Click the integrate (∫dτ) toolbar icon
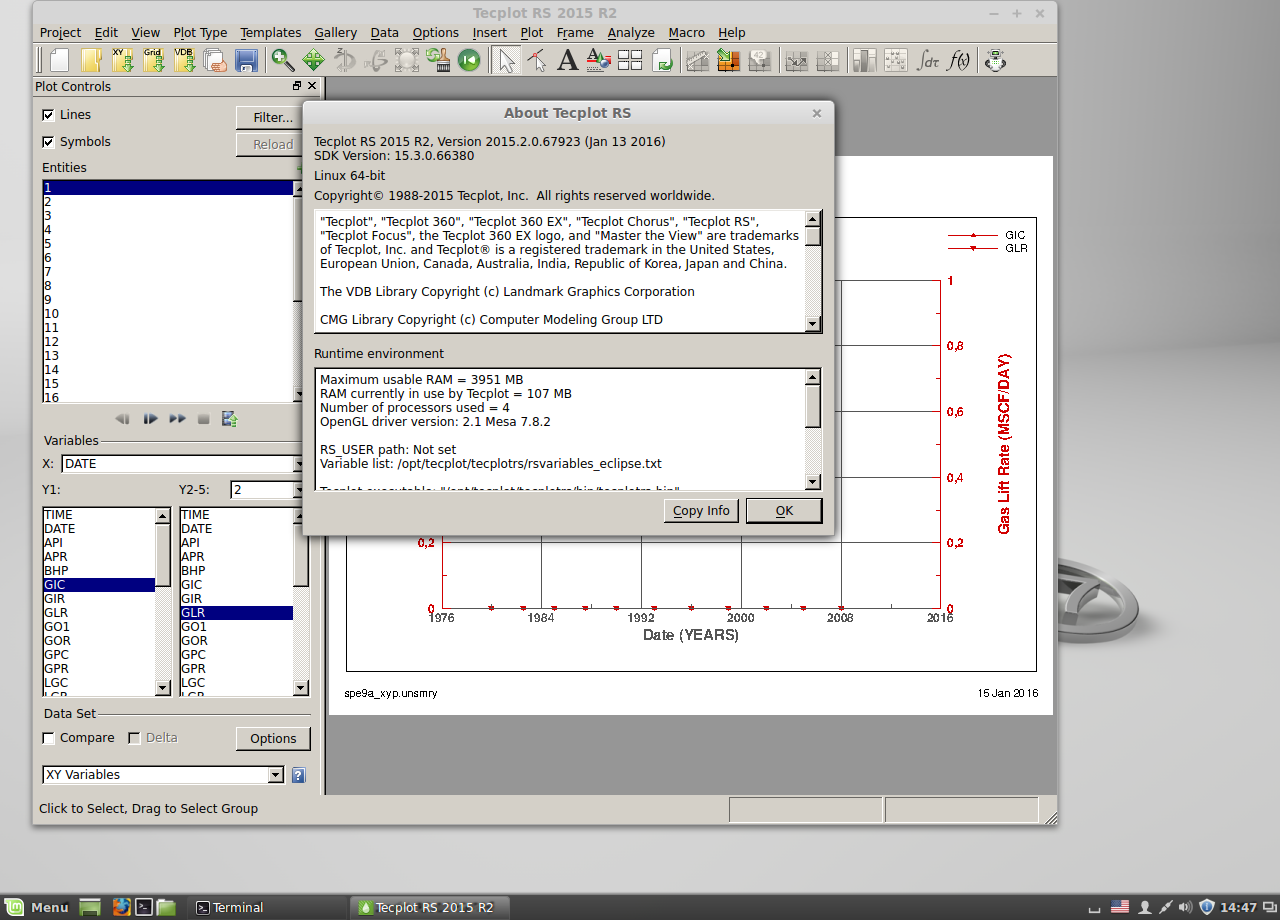1280x920 pixels. pyautogui.click(x=928, y=60)
